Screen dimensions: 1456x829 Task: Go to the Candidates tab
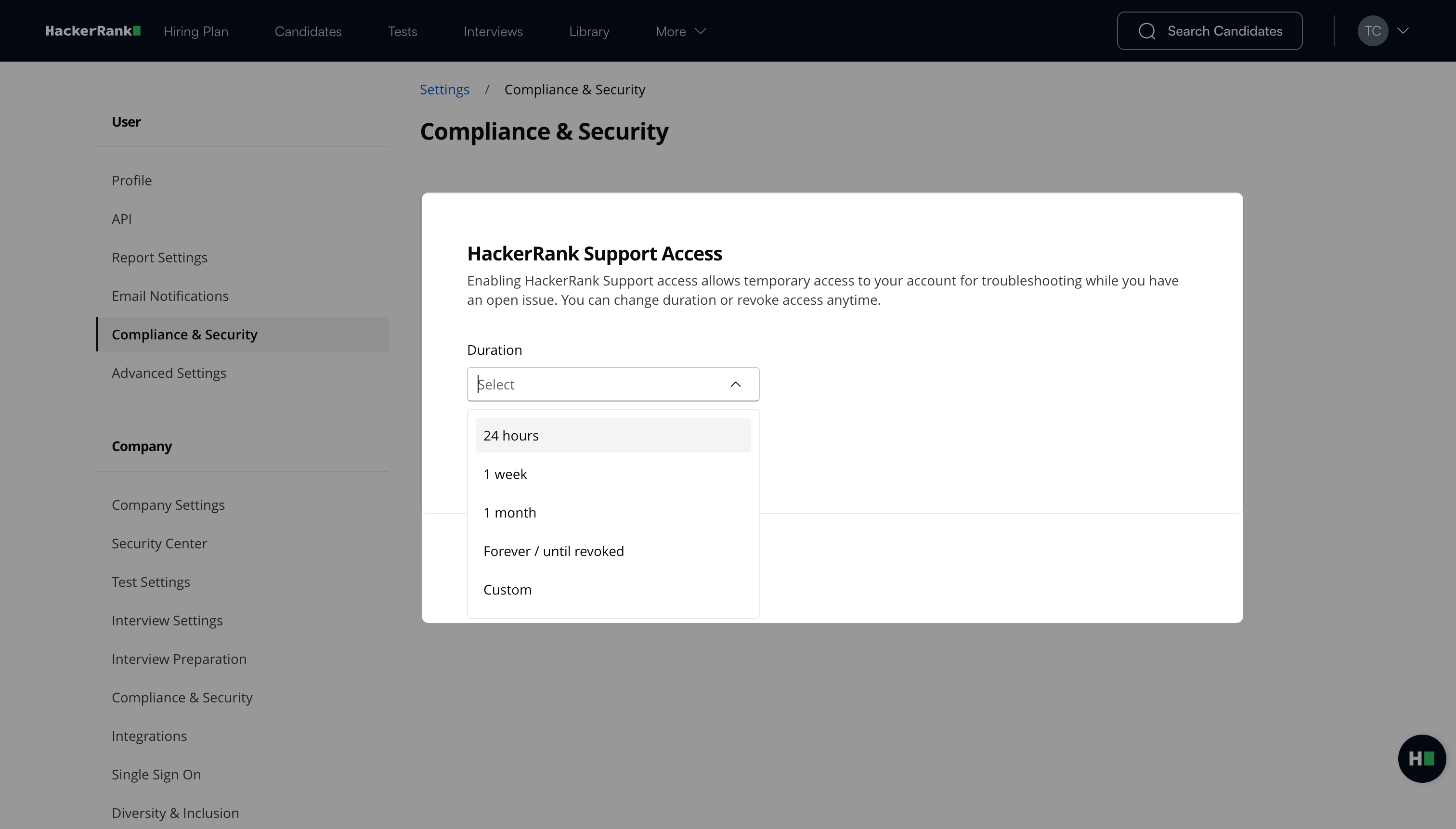click(x=308, y=31)
